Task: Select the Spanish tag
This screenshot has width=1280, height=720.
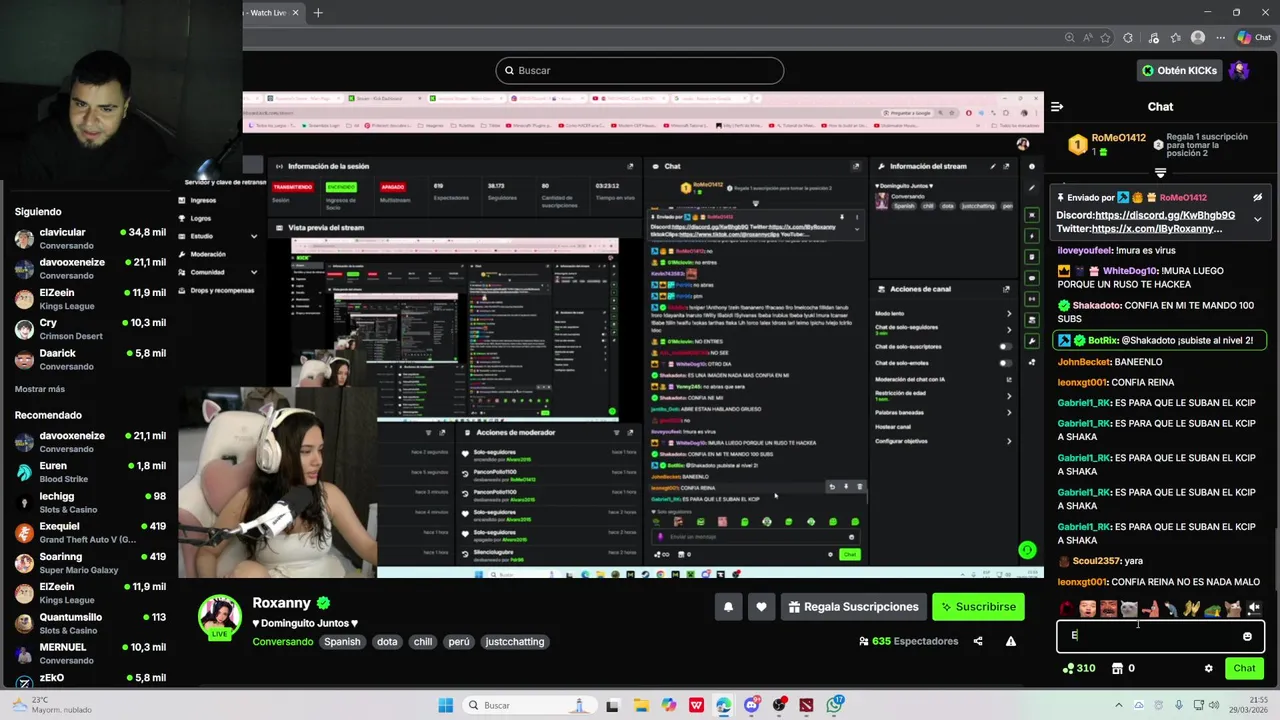Action: pos(342,642)
